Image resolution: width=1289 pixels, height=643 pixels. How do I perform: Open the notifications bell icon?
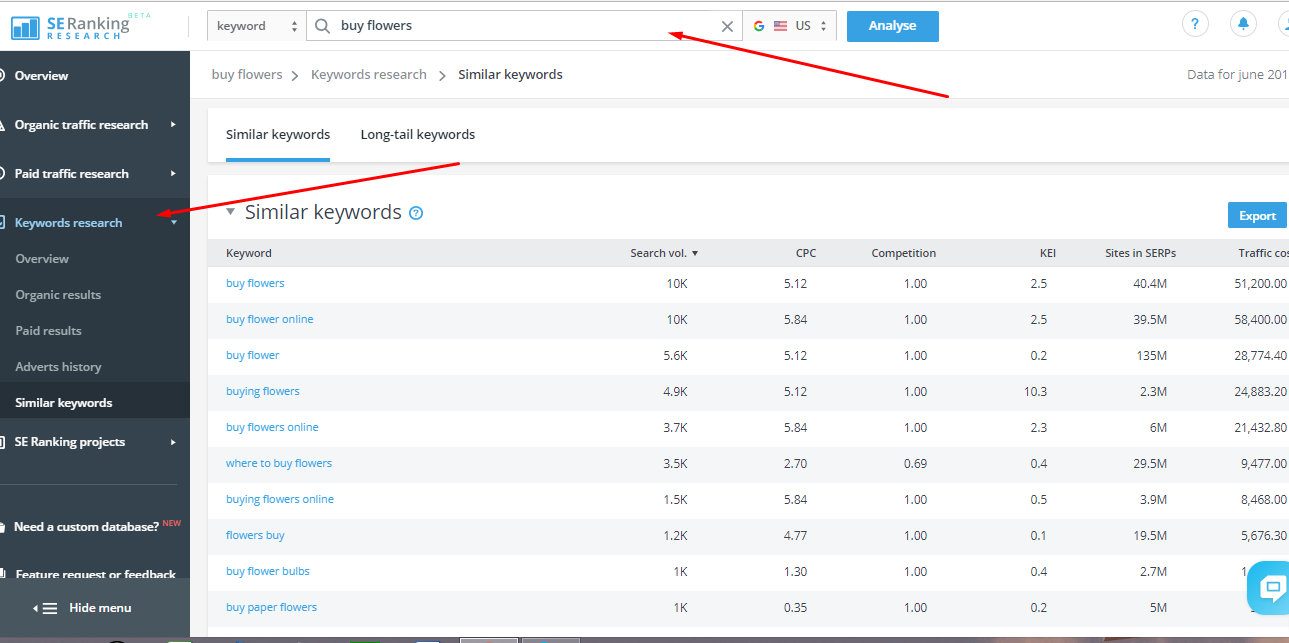point(1243,22)
